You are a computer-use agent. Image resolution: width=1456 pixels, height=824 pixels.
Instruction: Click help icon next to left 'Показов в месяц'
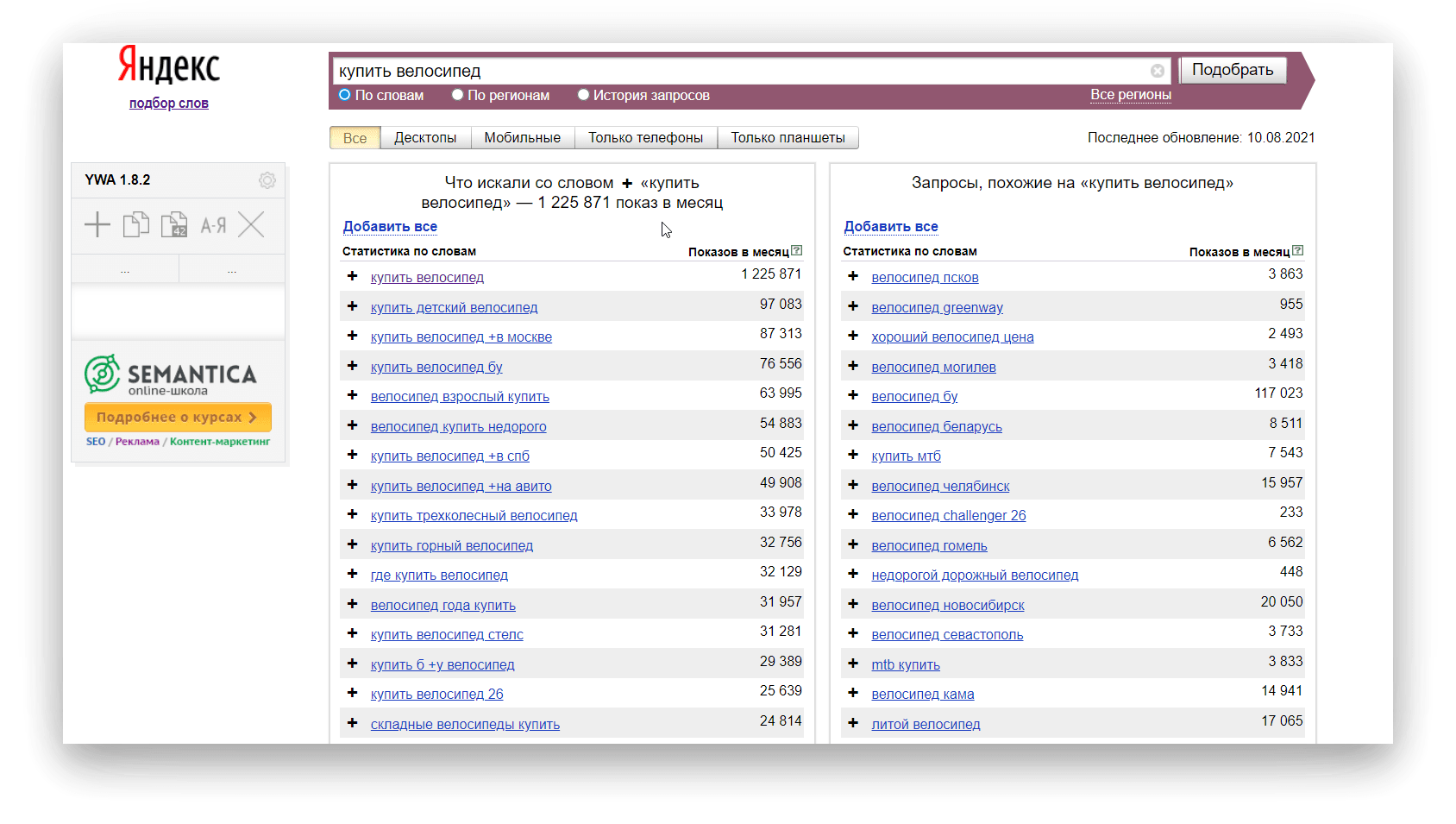(797, 251)
